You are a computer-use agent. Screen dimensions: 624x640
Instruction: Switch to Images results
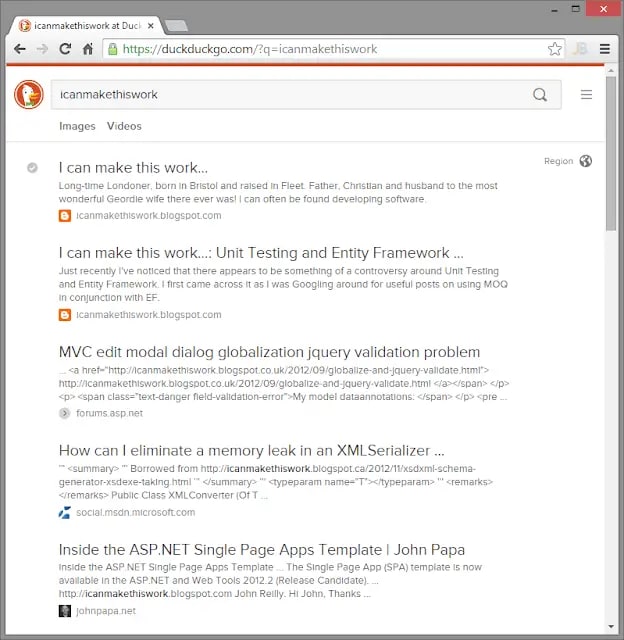tap(77, 126)
